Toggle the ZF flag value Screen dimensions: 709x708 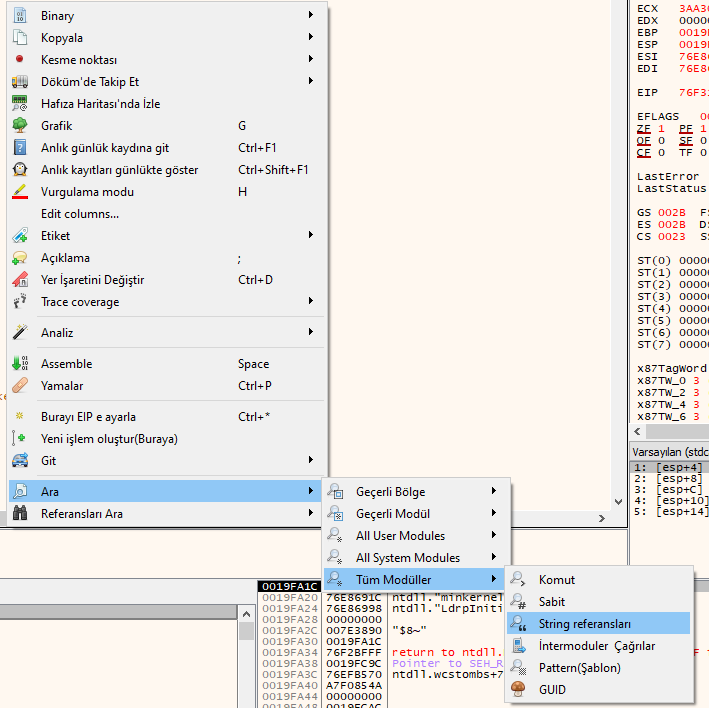coord(661,129)
